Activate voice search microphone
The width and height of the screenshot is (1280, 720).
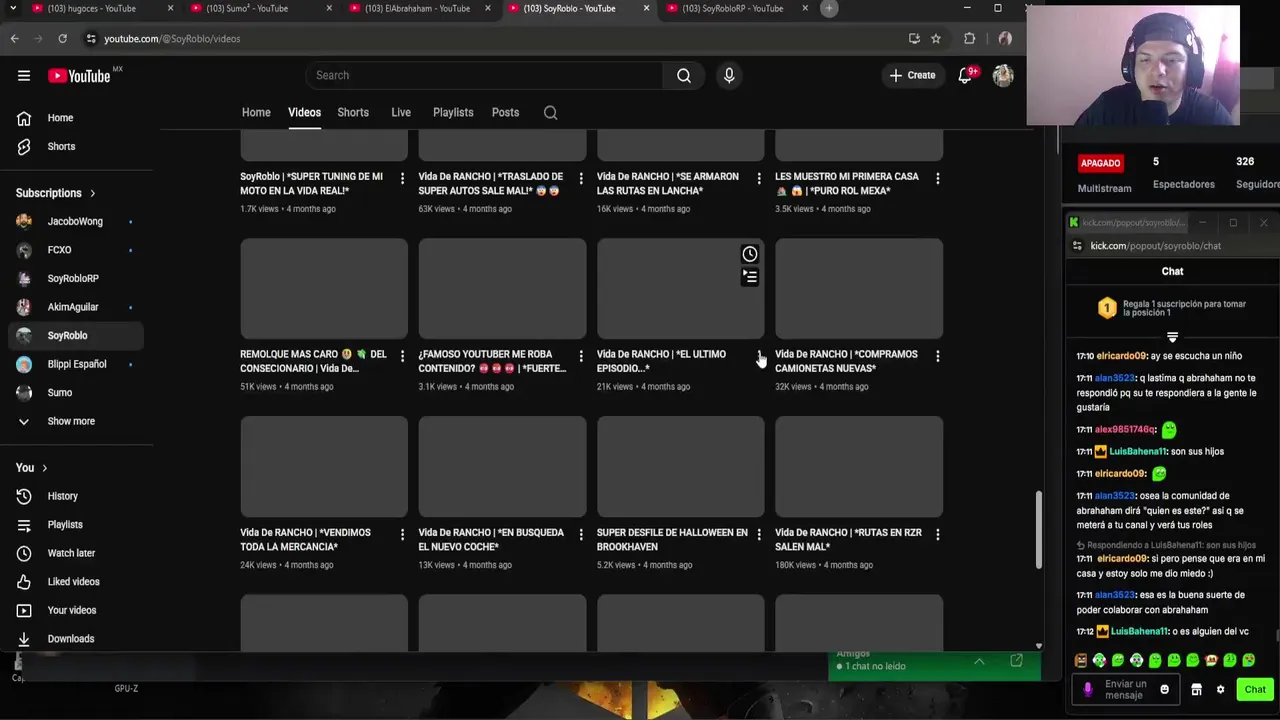[729, 75]
